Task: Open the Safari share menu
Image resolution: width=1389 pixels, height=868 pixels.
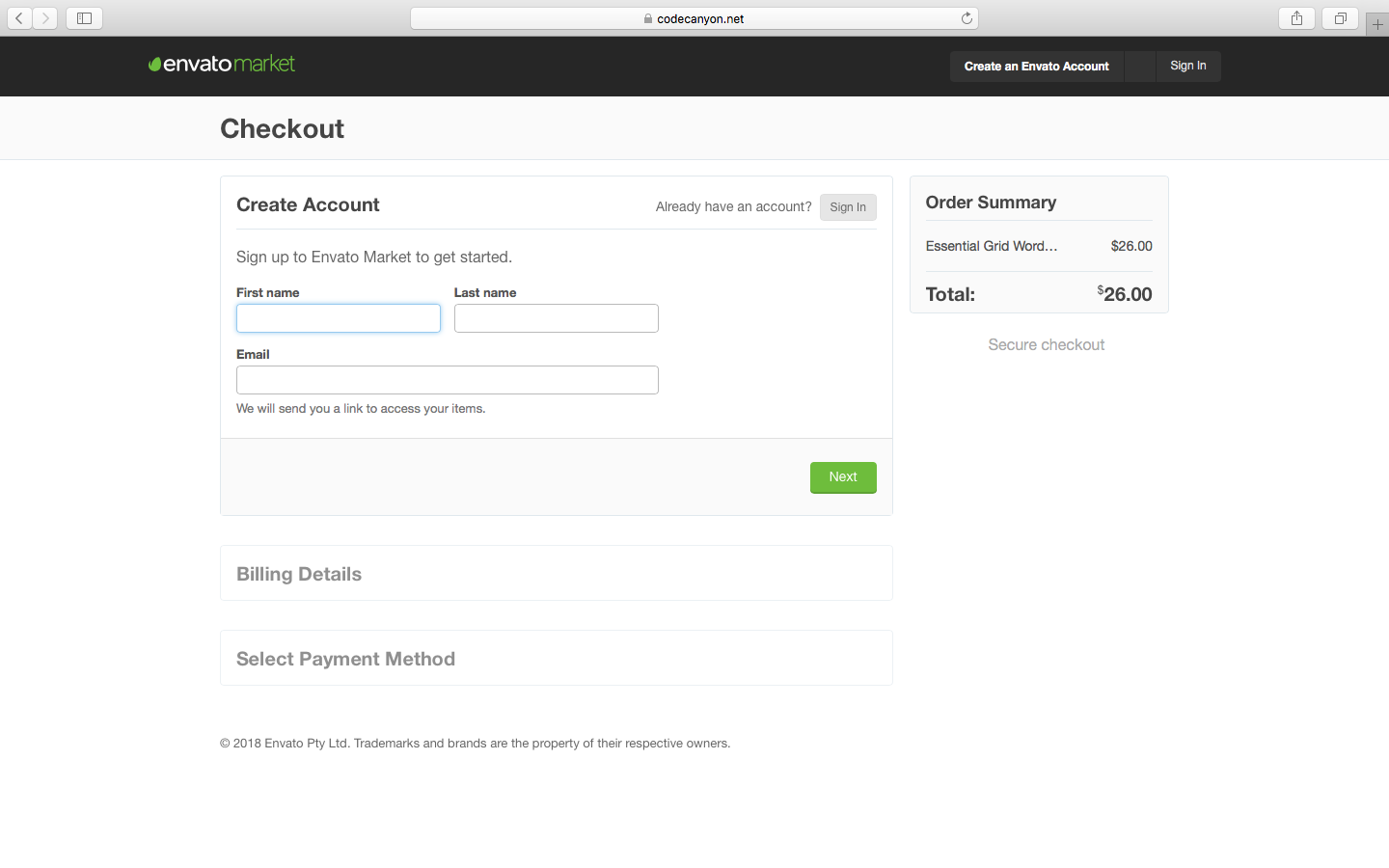Action: coord(1296,18)
